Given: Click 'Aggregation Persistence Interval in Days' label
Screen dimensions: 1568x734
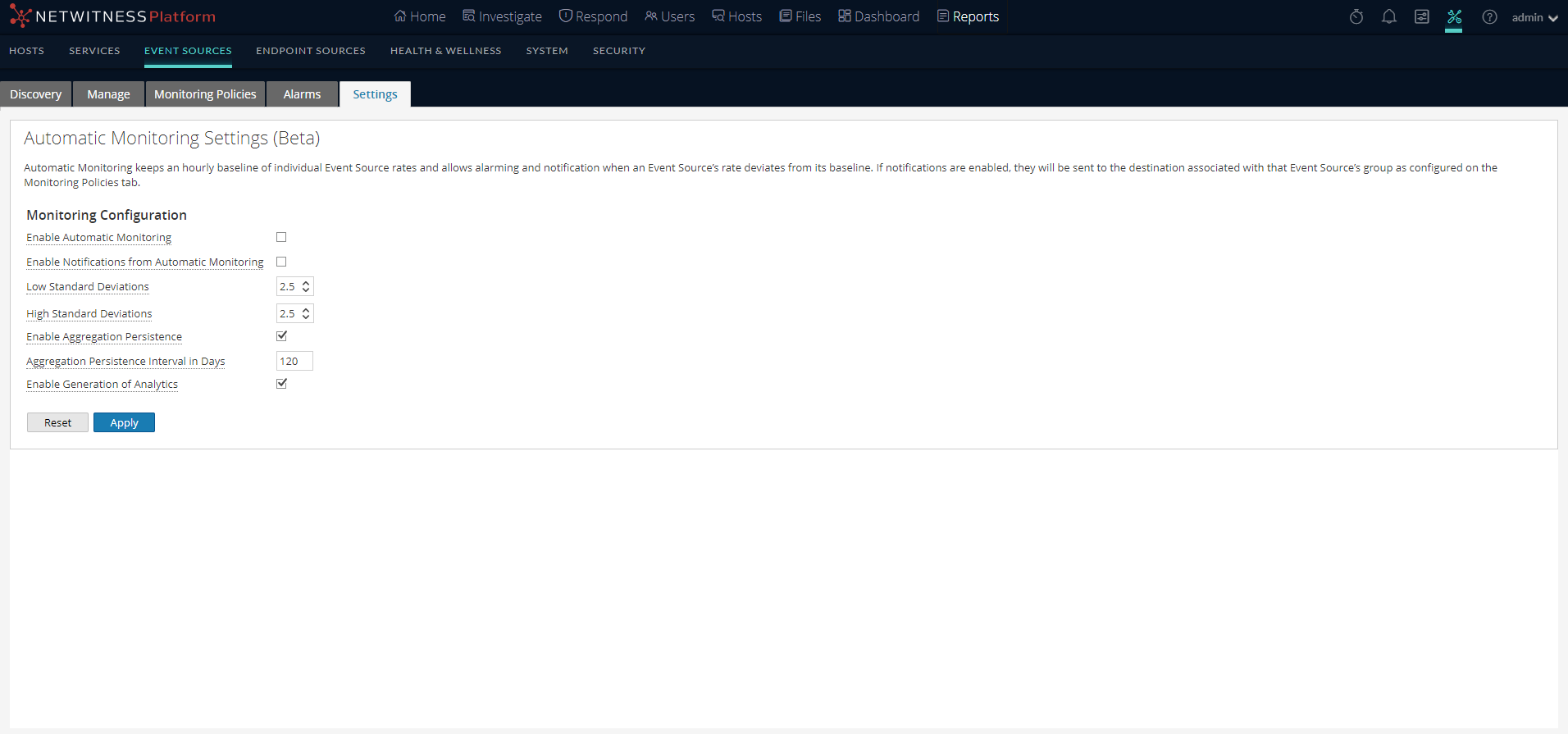Looking at the screenshot, I should (x=125, y=362).
